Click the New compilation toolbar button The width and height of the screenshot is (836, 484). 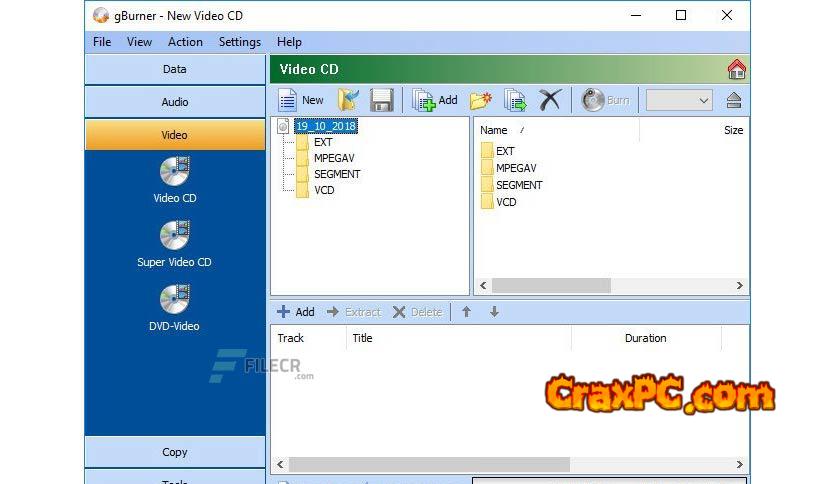[301, 100]
